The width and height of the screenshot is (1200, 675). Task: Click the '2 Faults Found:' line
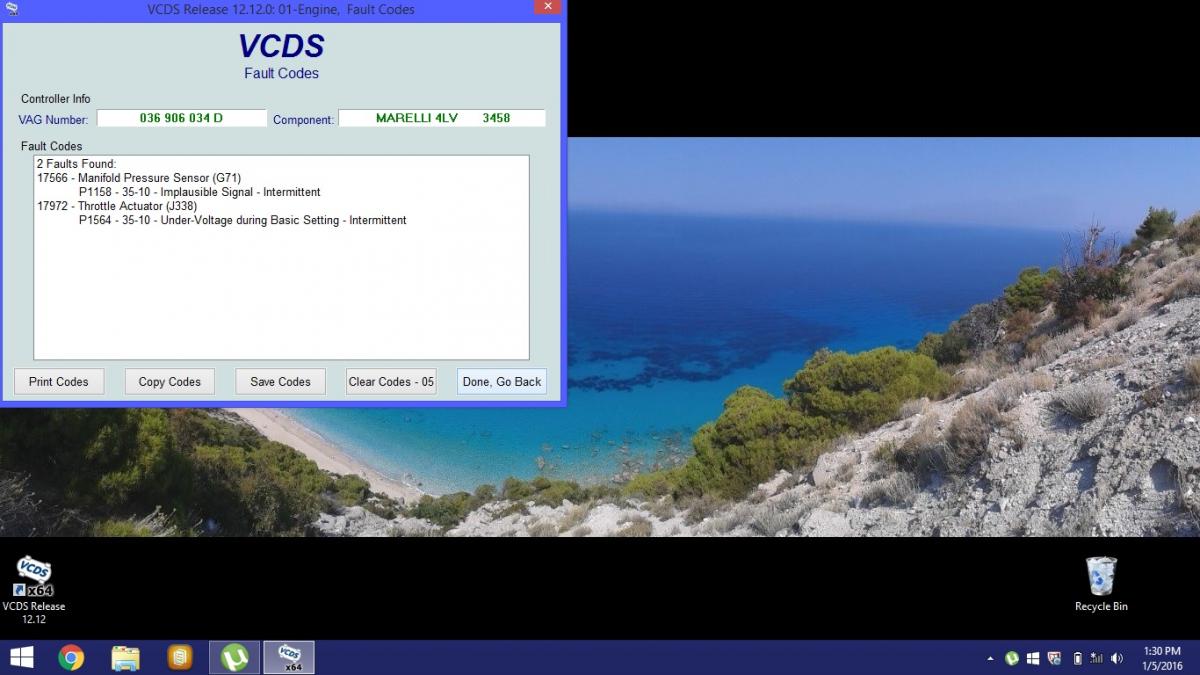click(x=77, y=164)
